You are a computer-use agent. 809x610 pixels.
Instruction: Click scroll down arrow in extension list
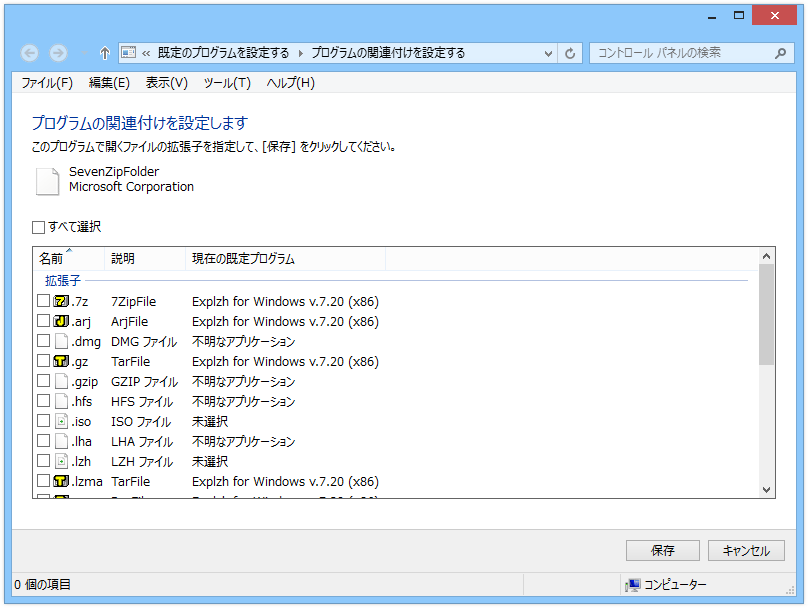766,490
